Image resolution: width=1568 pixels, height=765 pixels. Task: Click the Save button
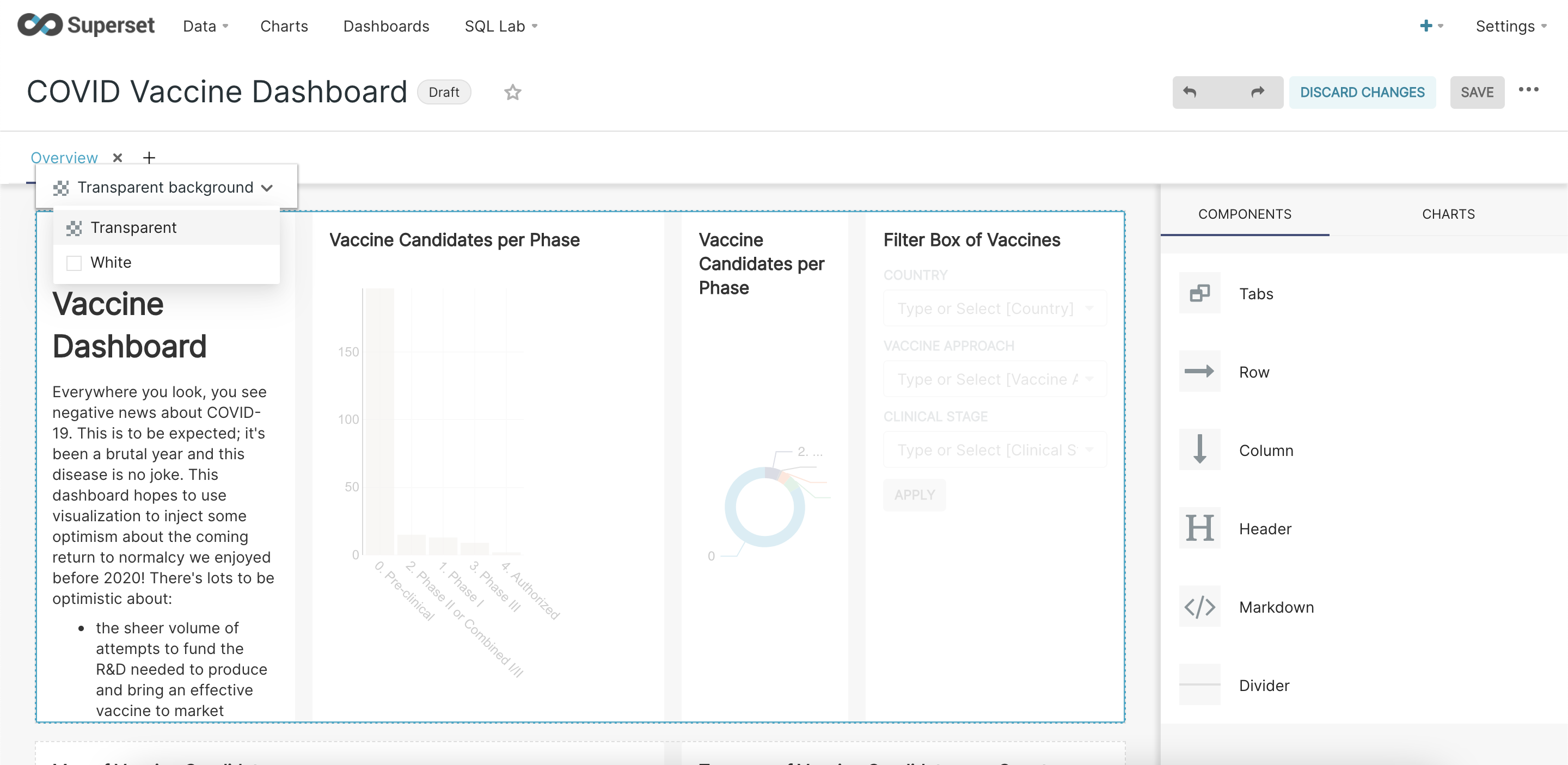click(1476, 92)
